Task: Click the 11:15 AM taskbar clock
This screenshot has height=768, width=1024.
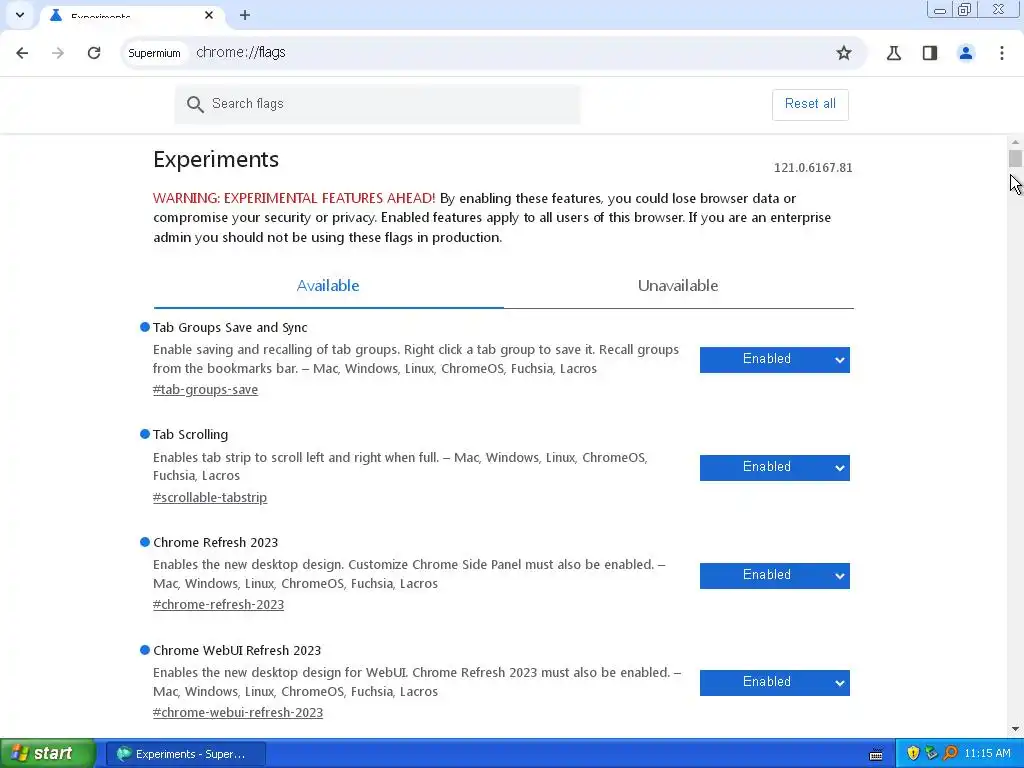Action: [987, 754]
